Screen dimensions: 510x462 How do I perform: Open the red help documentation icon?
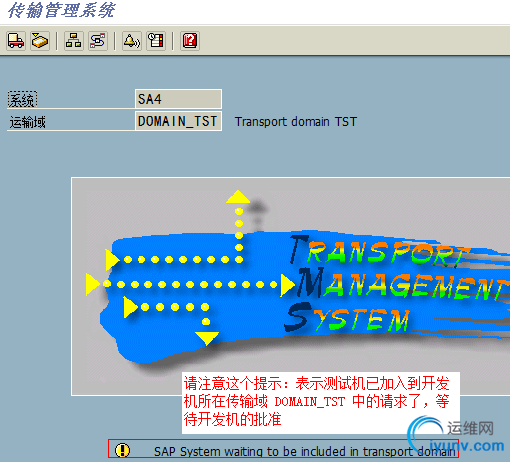click(190, 41)
